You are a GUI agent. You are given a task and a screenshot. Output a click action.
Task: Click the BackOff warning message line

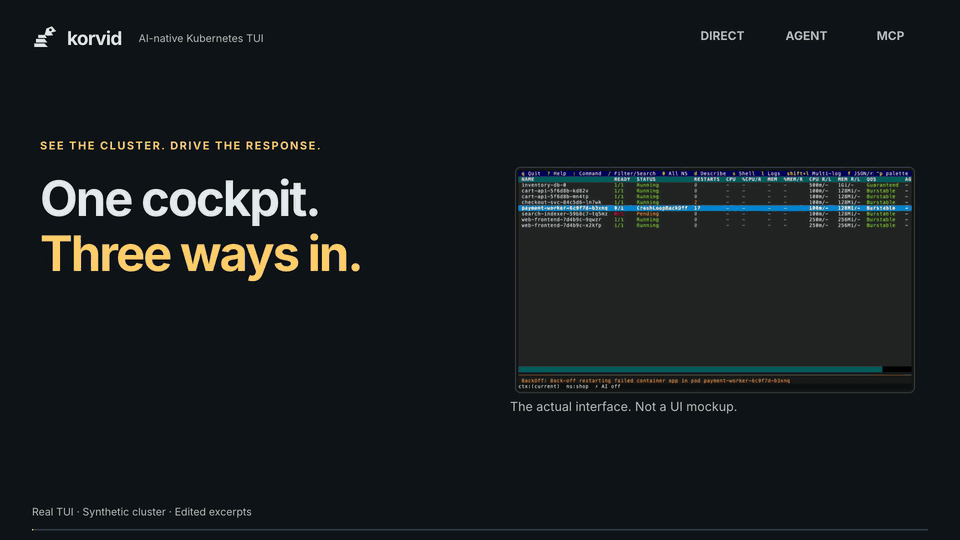[x=655, y=380]
